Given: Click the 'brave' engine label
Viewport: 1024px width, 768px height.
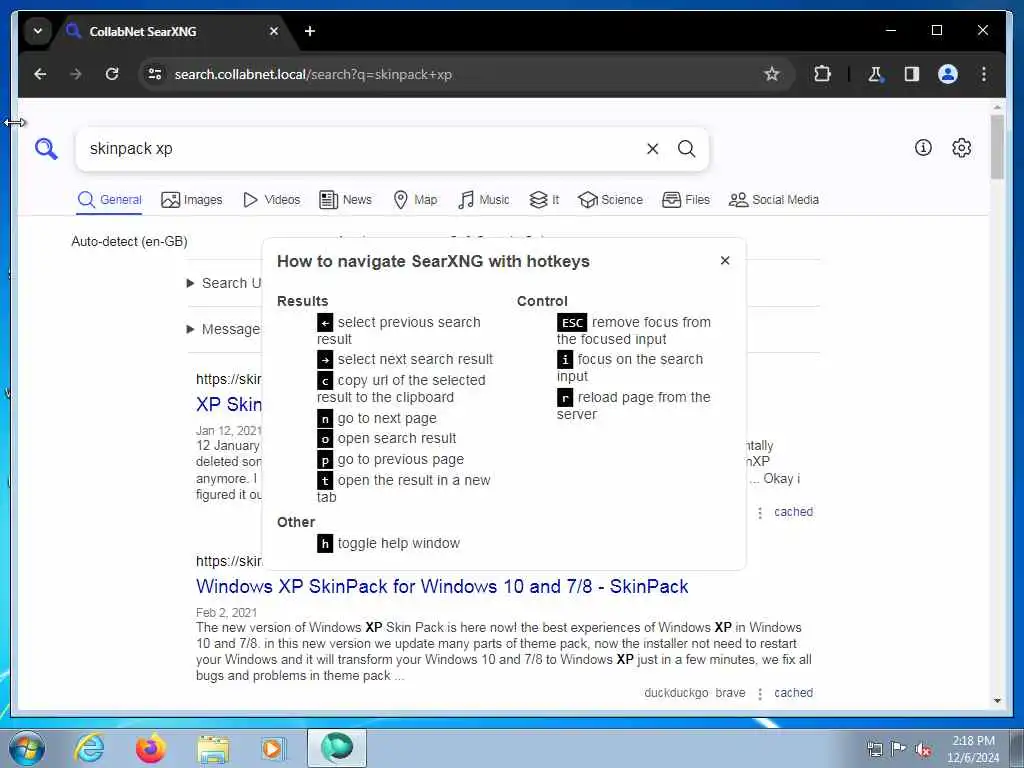Looking at the screenshot, I should (x=730, y=693).
